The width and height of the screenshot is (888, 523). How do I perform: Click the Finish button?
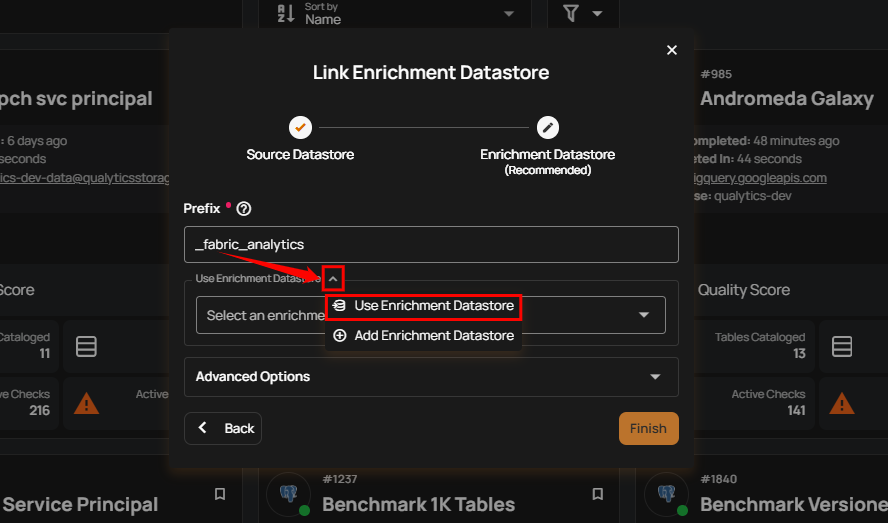click(648, 428)
